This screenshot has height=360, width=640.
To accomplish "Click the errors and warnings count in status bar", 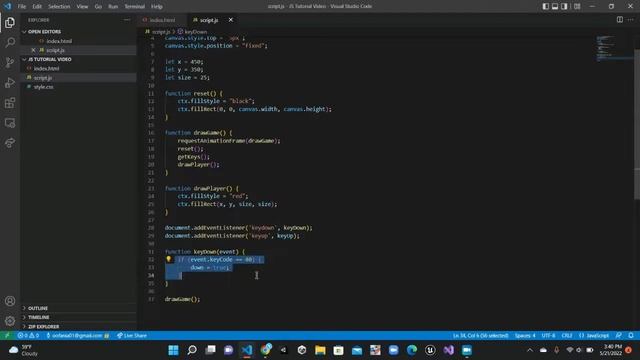I will click(28, 336).
